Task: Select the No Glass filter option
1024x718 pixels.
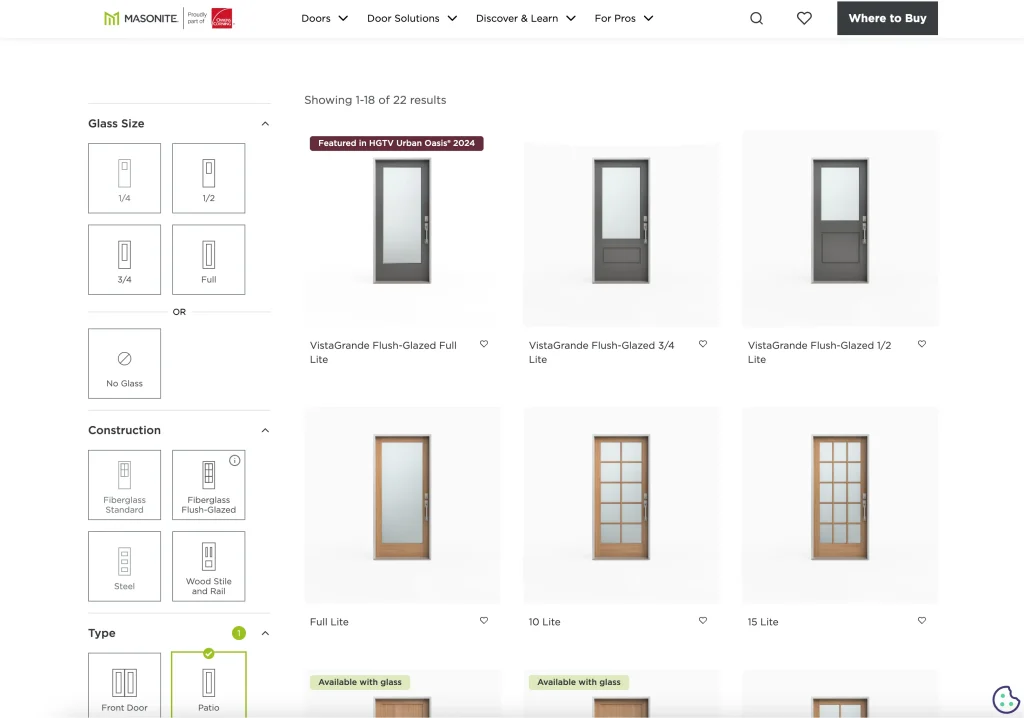Action: click(x=124, y=363)
